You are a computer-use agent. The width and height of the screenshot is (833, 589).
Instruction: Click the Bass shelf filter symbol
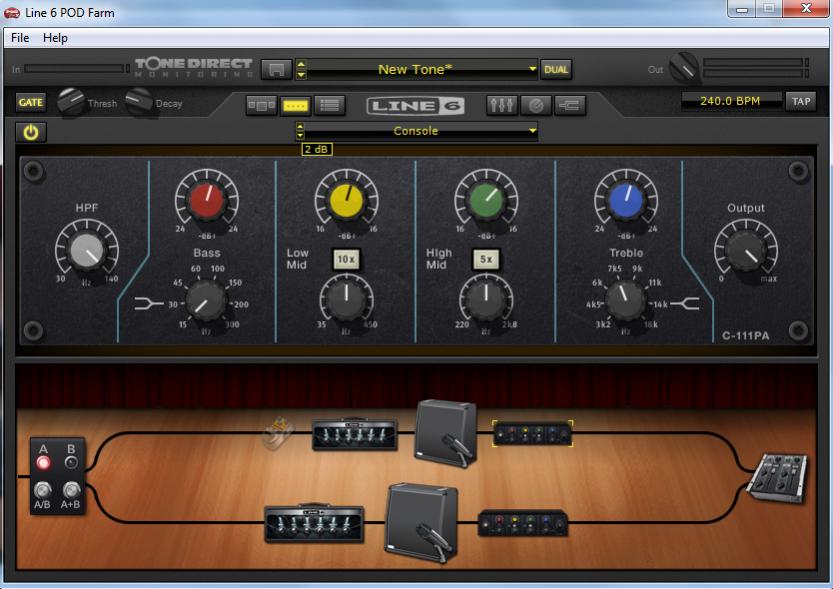coord(148,303)
